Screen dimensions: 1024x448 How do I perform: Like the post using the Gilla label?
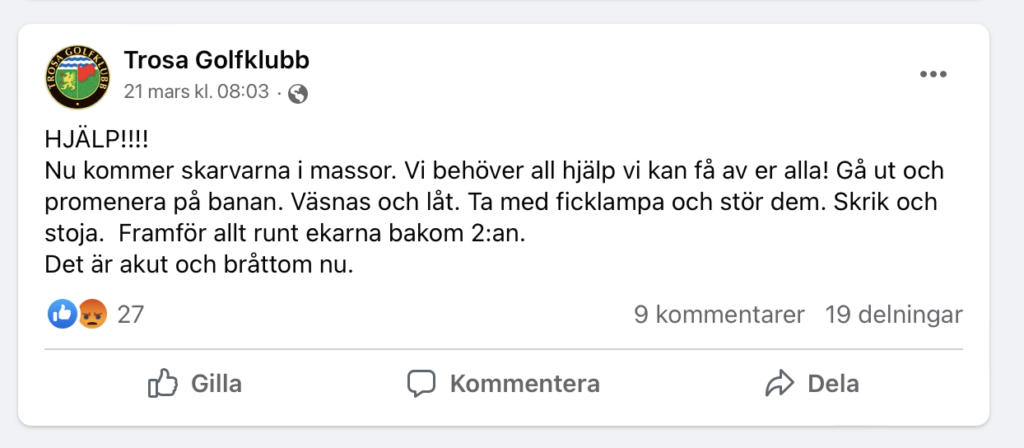216,383
